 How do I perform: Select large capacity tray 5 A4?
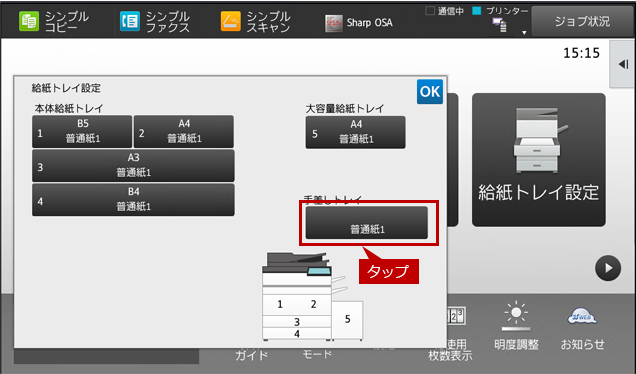355,132
